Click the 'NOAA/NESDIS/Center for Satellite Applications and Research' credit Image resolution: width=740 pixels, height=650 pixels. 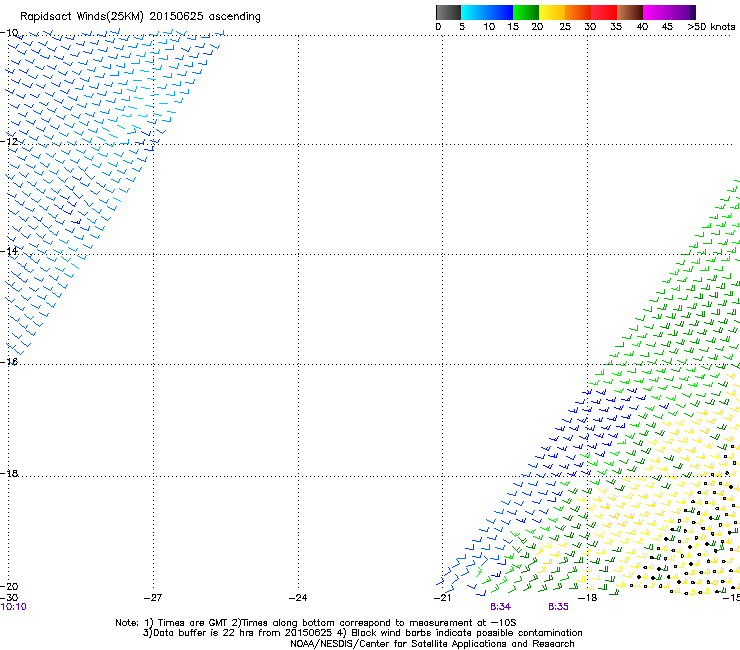[432, 644]
